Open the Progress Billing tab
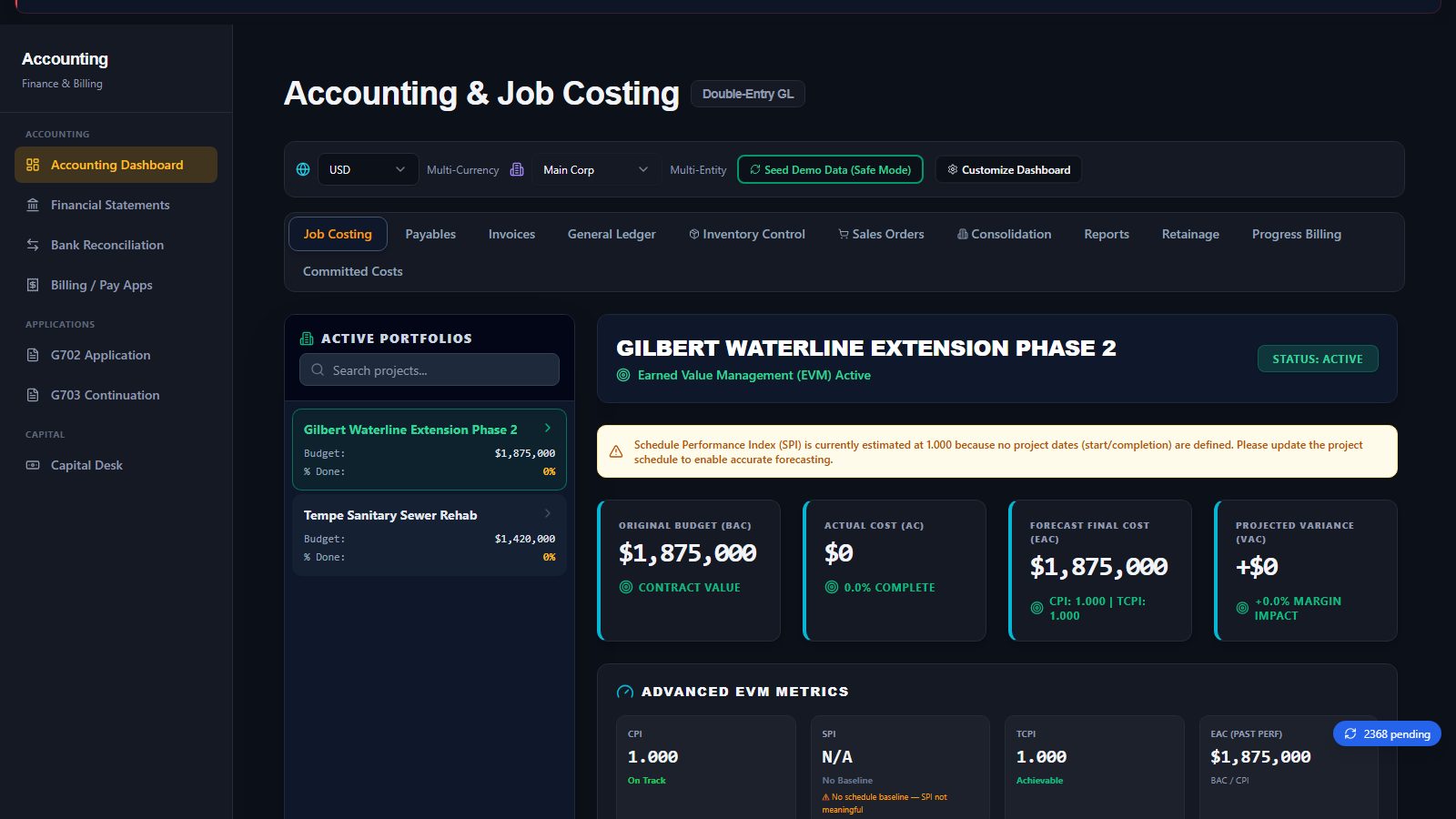The height and width of the screenshot is (819, 1456). point(1297,234)
